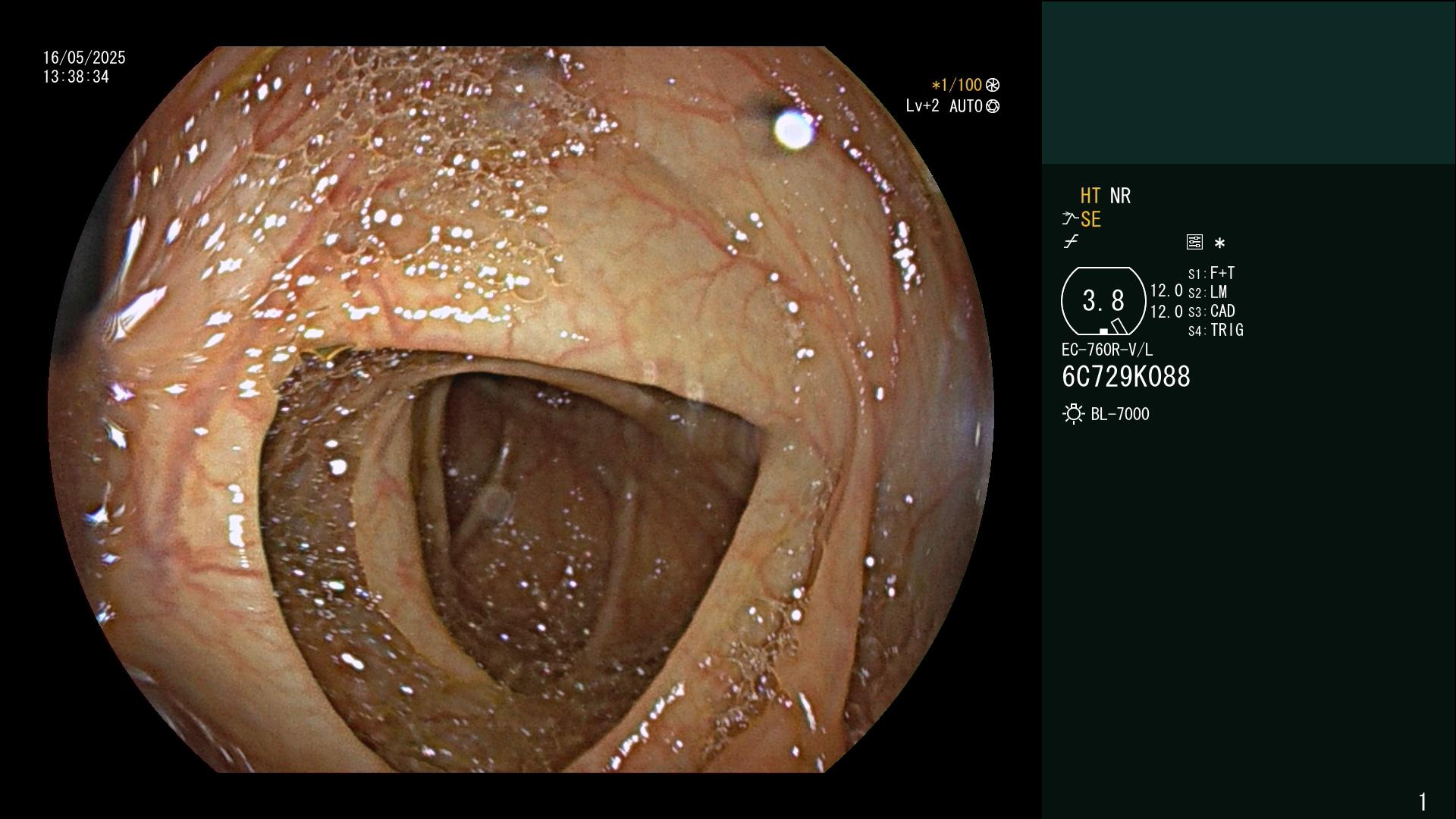Click the upper 12.0 value
The height and width of the screenshot is (819, 1456).
tap(1166, 291)
